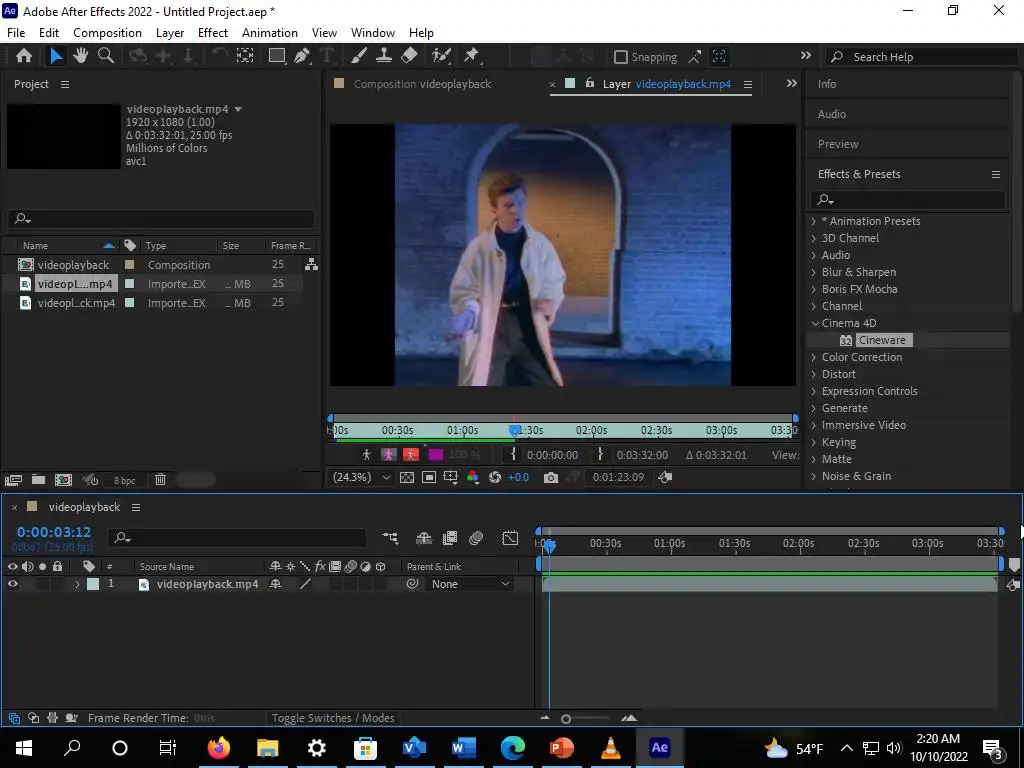Screen dimensions: 1024x768
Task: Select videoplayback composition in Project list
Action: coord(73,264)
